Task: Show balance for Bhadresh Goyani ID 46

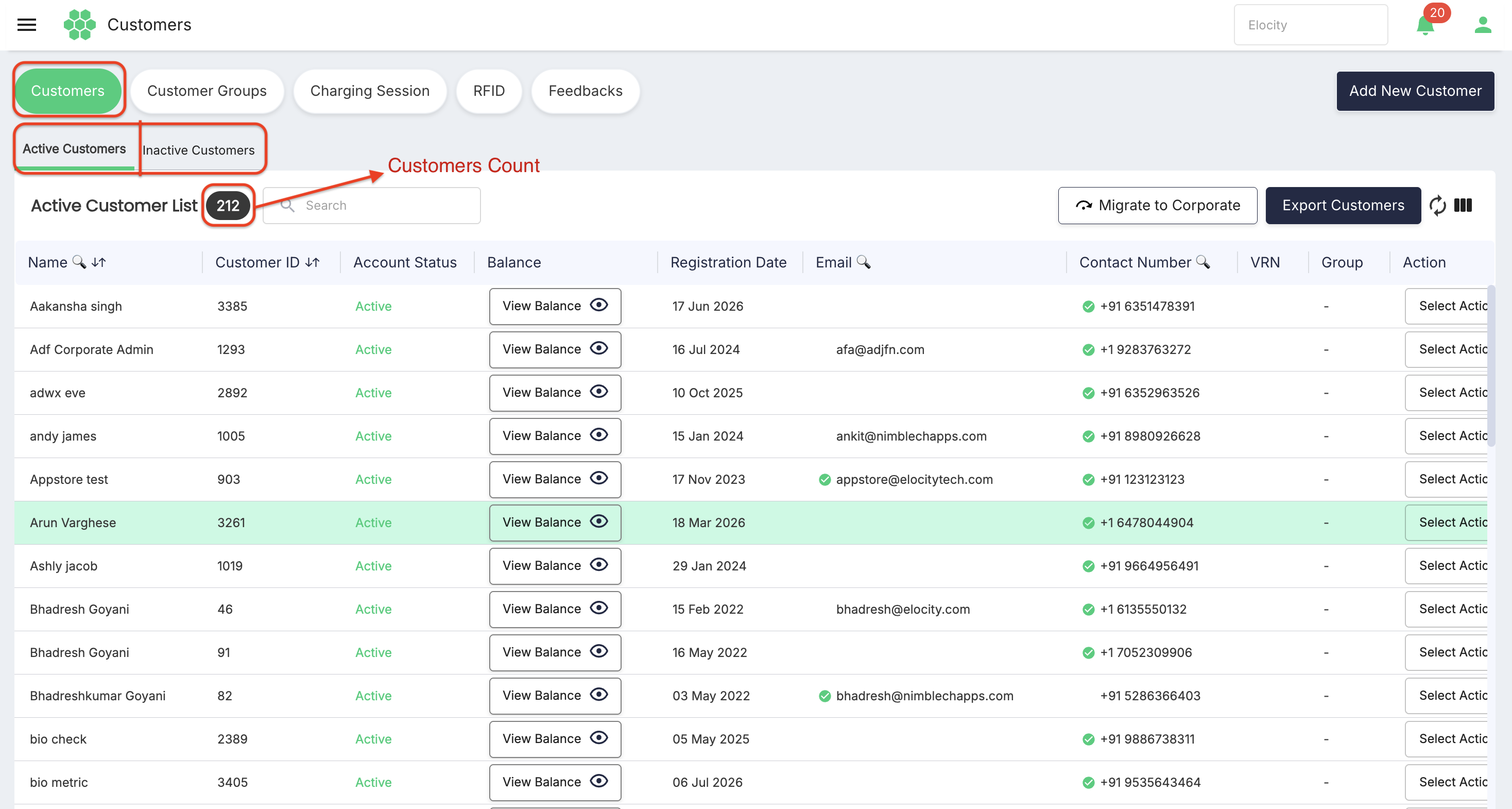Action: click(555, 609)
